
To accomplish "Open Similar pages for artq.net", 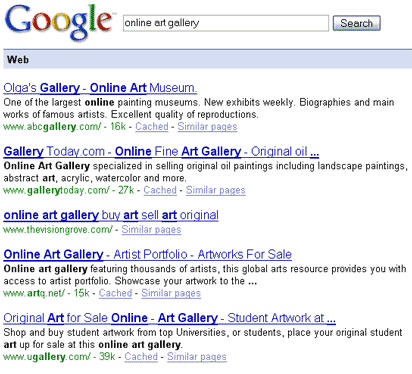I will [x=171, y=293].
